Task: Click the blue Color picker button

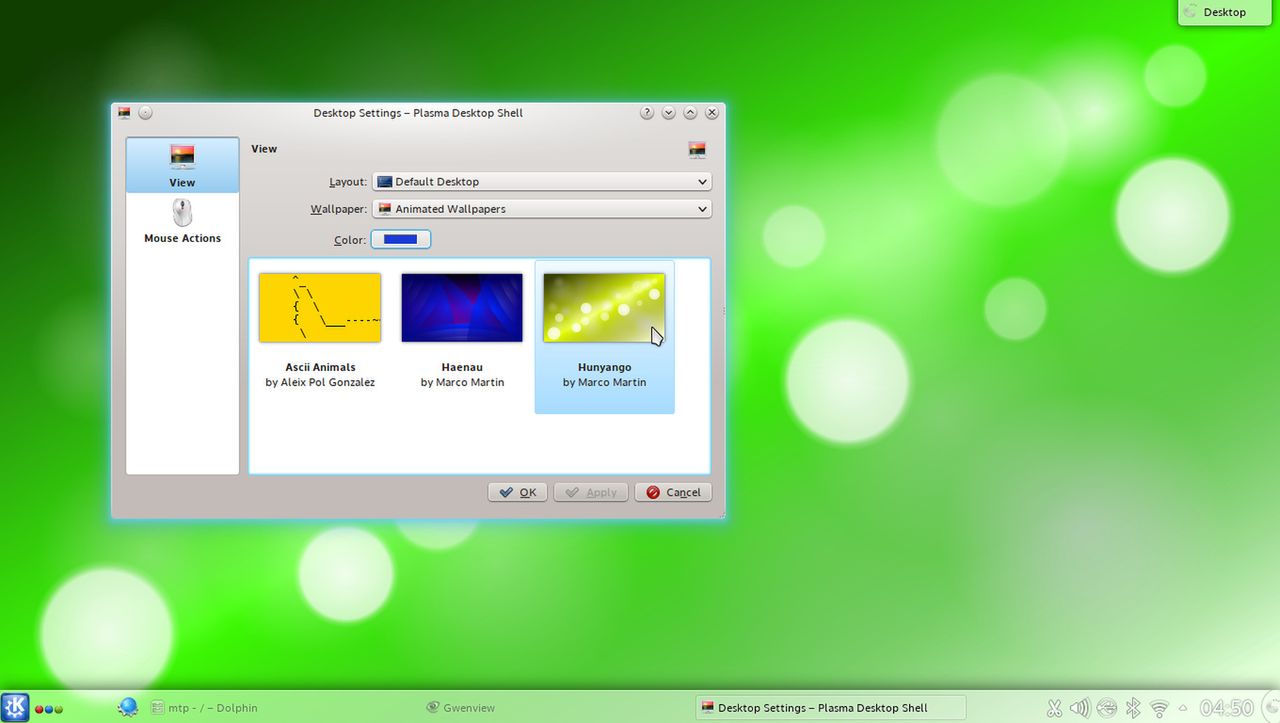Action: click(x=400, y=239)
